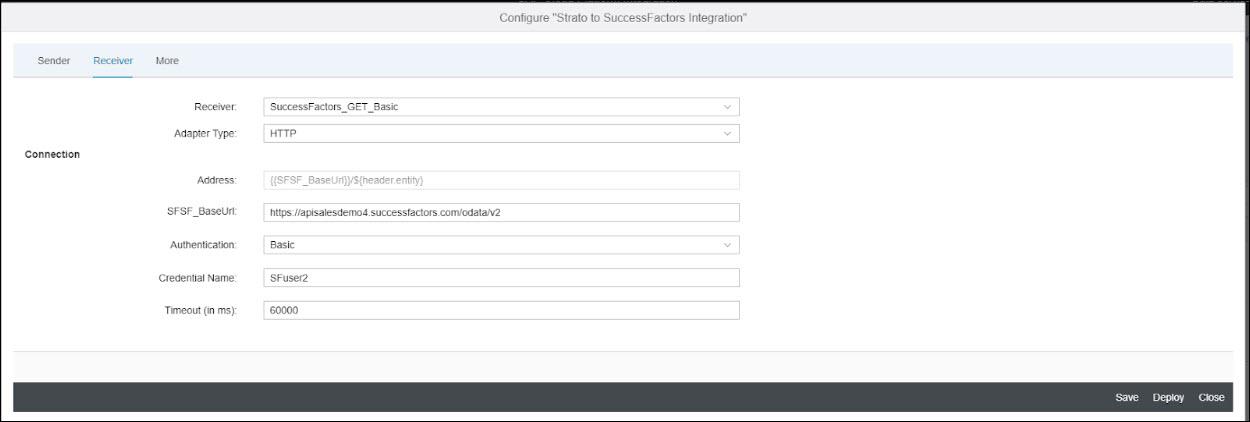Click the greyed-out Address field
Screen dimensions: 1250x422
pyautogui.click(x=500, y=180)
